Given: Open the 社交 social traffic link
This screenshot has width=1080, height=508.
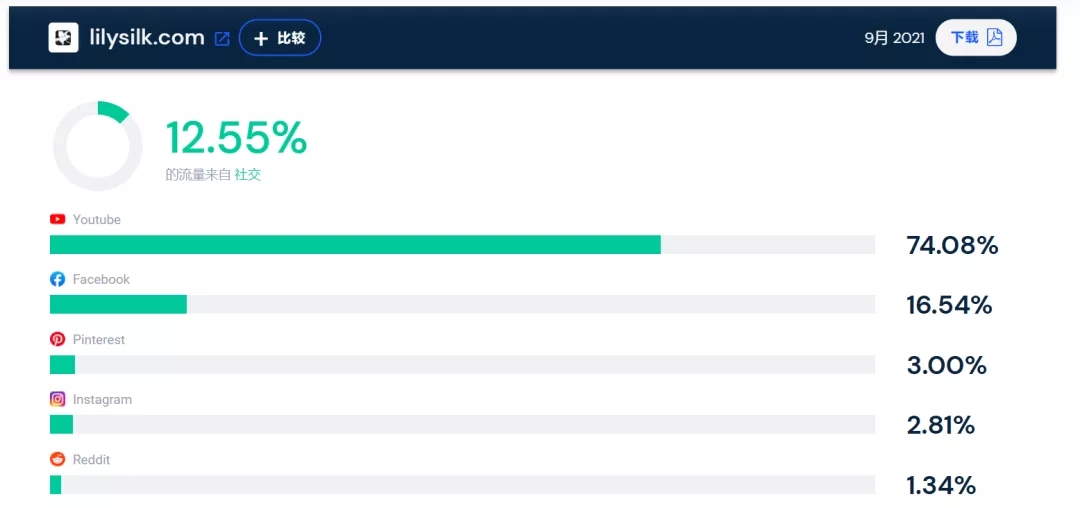Looking at the screenshot, I should click(248, 174).
